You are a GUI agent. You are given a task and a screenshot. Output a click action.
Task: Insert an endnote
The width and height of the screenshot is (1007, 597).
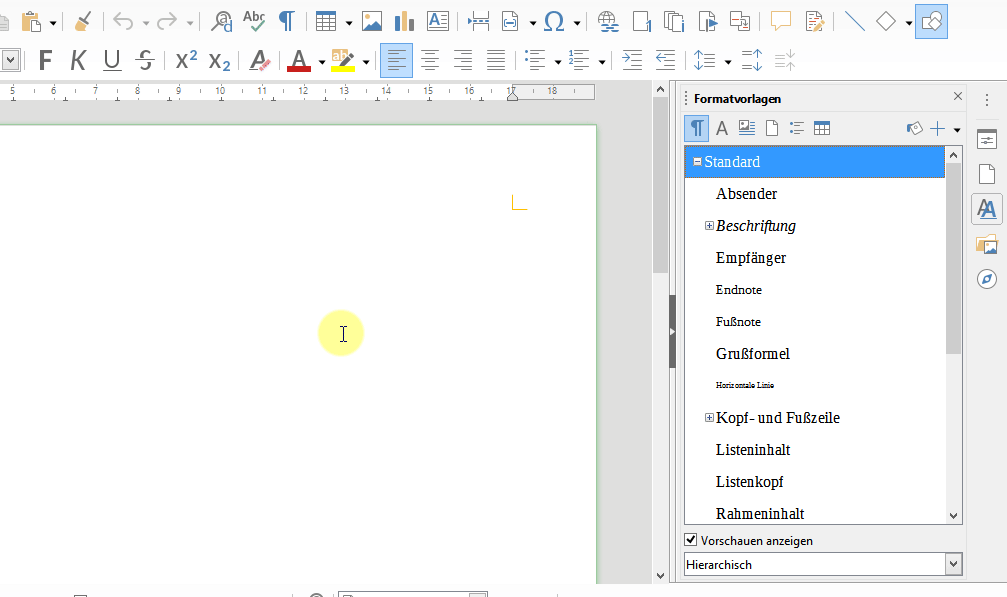coord(674,22)
